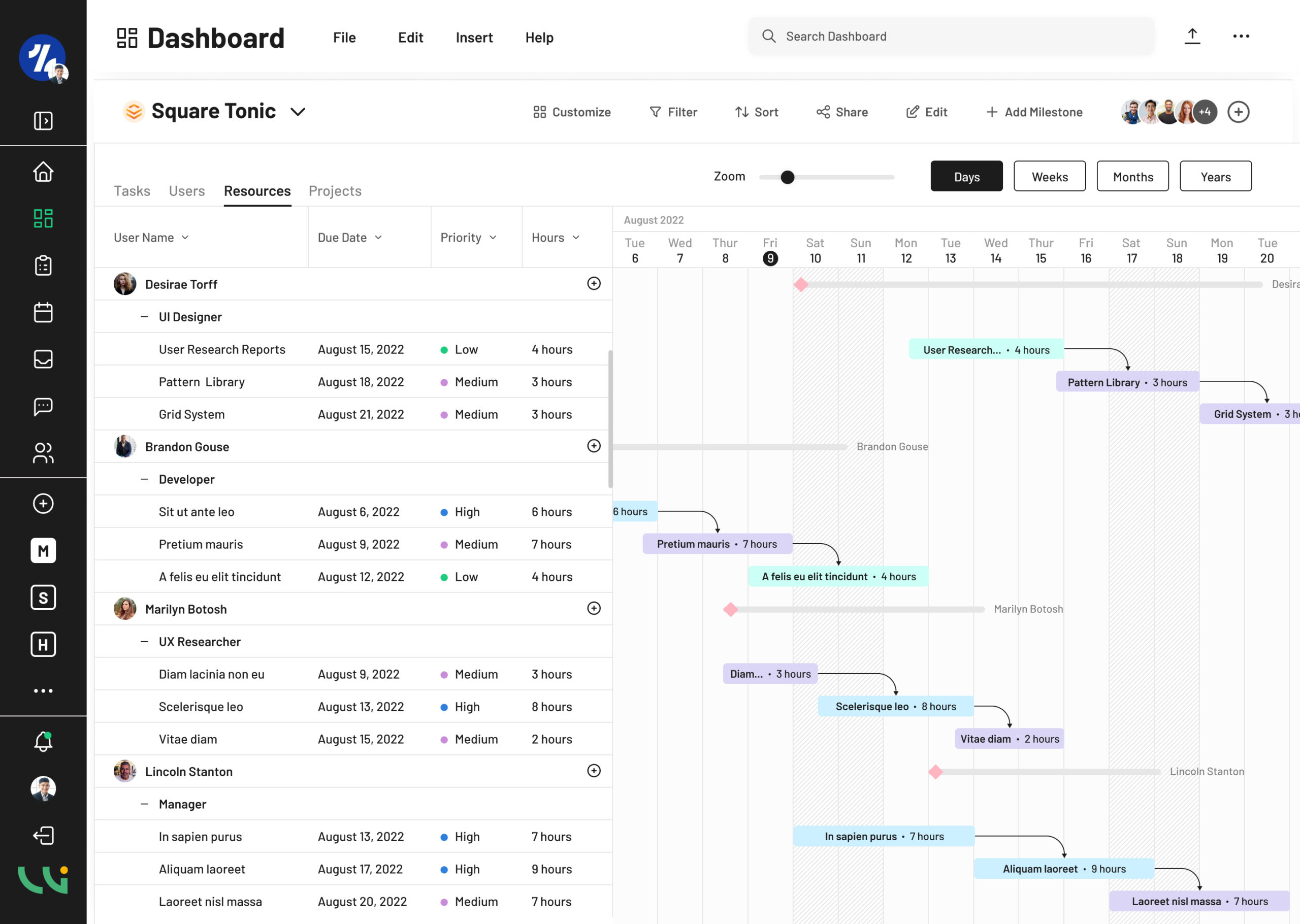Click the Home icon in sidebar

43,171
